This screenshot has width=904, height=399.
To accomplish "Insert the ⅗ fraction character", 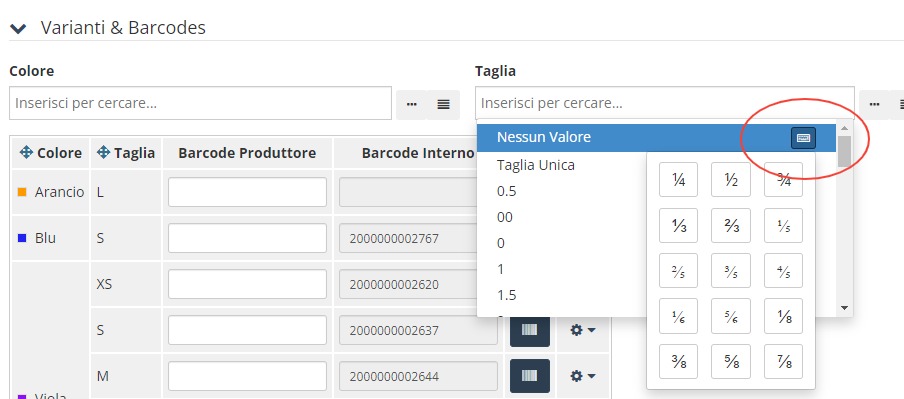I will click(x=731, y=270).
